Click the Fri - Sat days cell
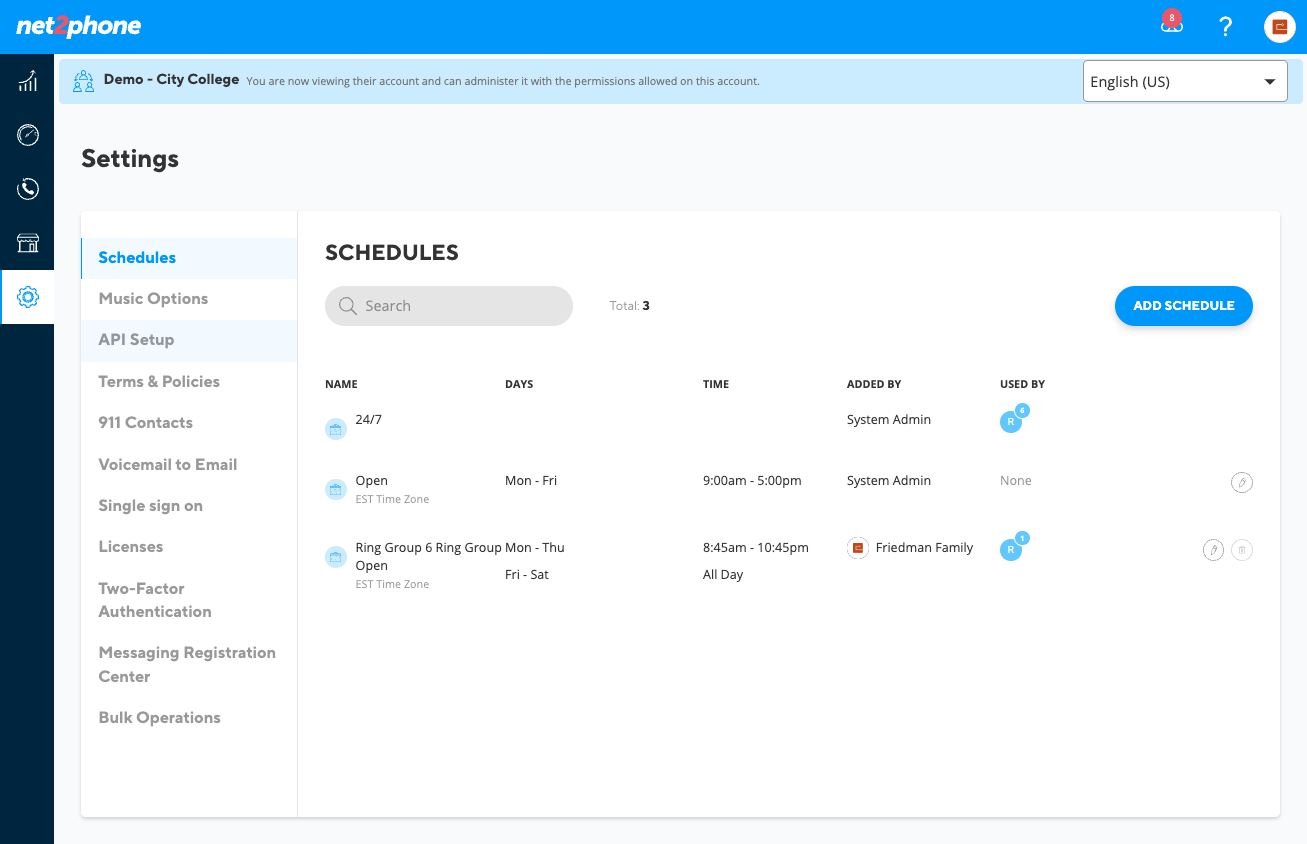This screenshot has height=844, width=1307. pos(527,575)
